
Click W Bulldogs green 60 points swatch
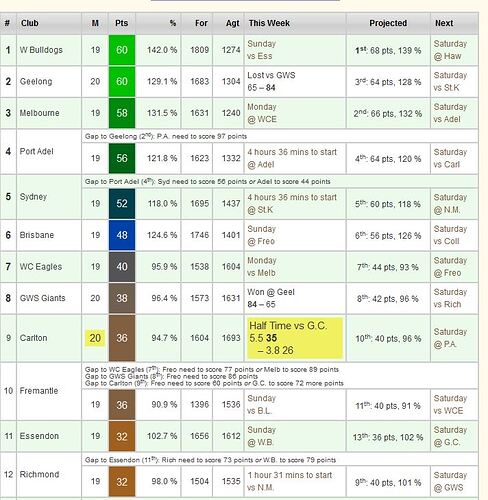click(x=122, y=50)
